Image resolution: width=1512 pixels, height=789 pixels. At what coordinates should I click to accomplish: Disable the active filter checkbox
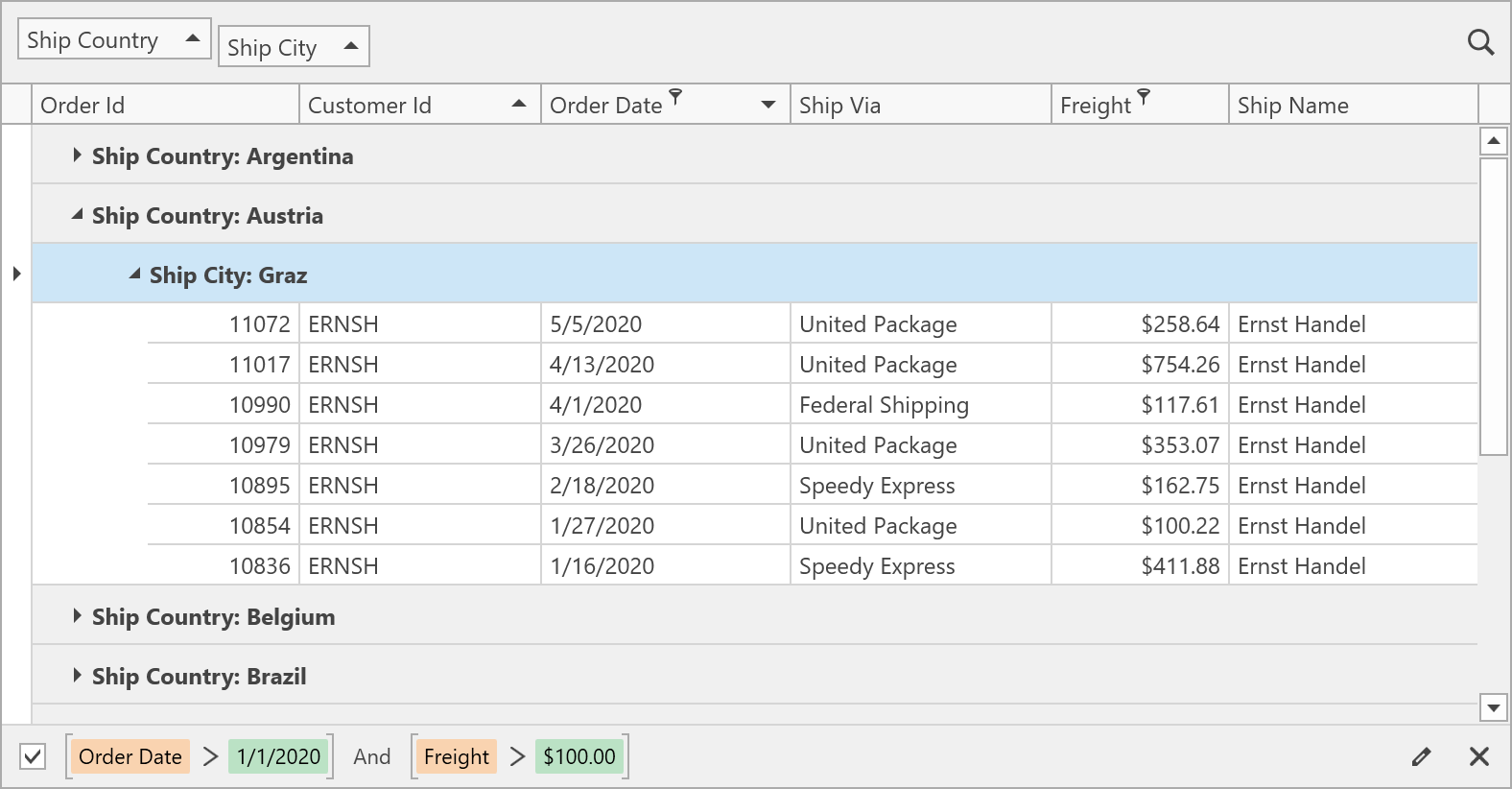(x=33, y=756)
